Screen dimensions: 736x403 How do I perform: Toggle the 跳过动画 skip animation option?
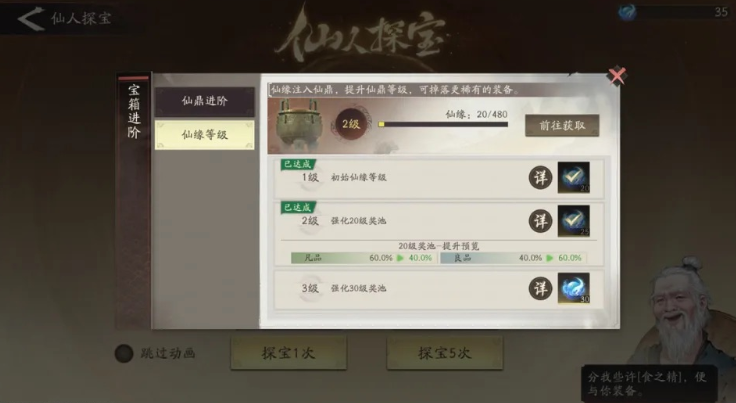point(124,353)
